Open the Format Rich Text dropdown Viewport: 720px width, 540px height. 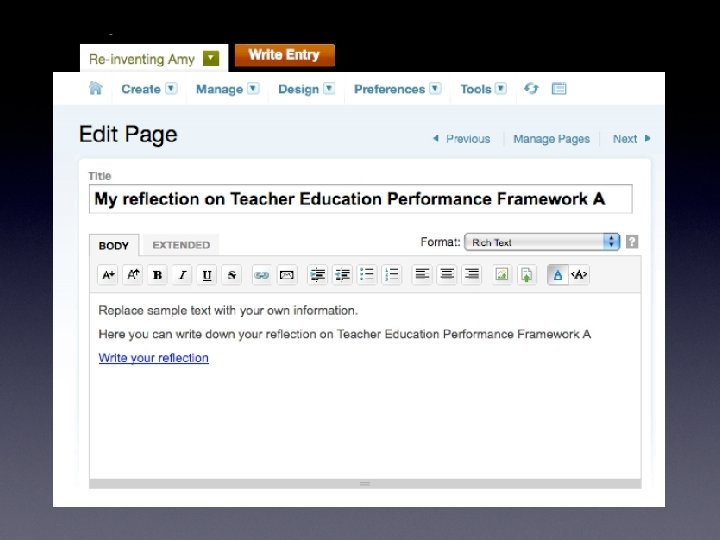(542, 242)
